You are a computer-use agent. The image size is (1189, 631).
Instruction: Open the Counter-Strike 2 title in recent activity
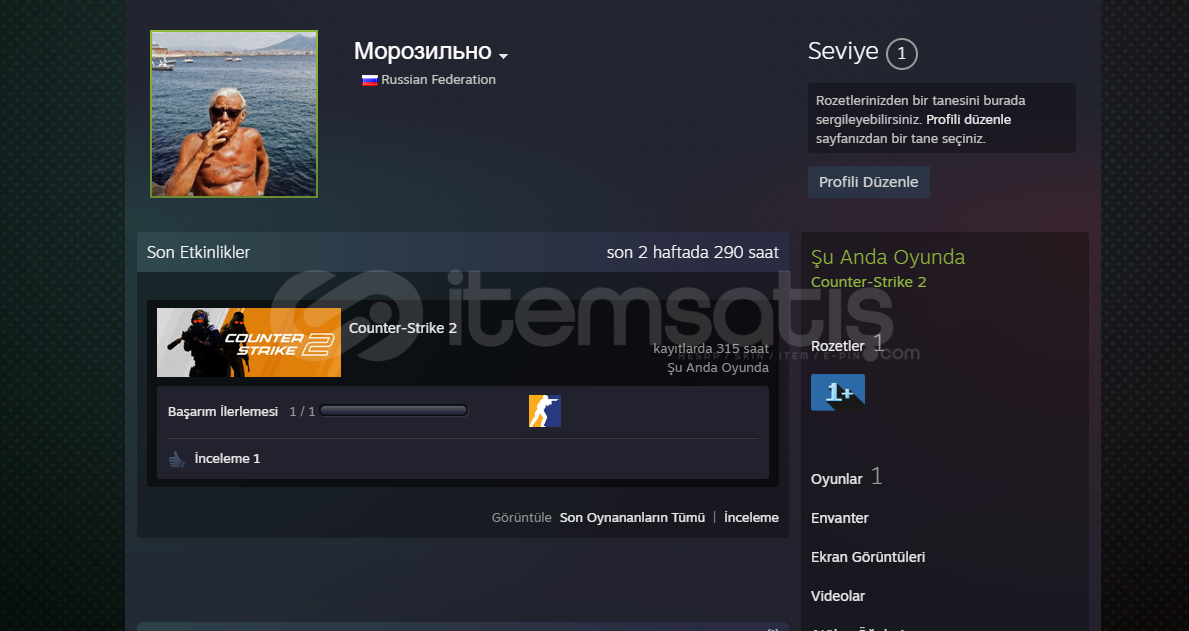tap(403, 328)
